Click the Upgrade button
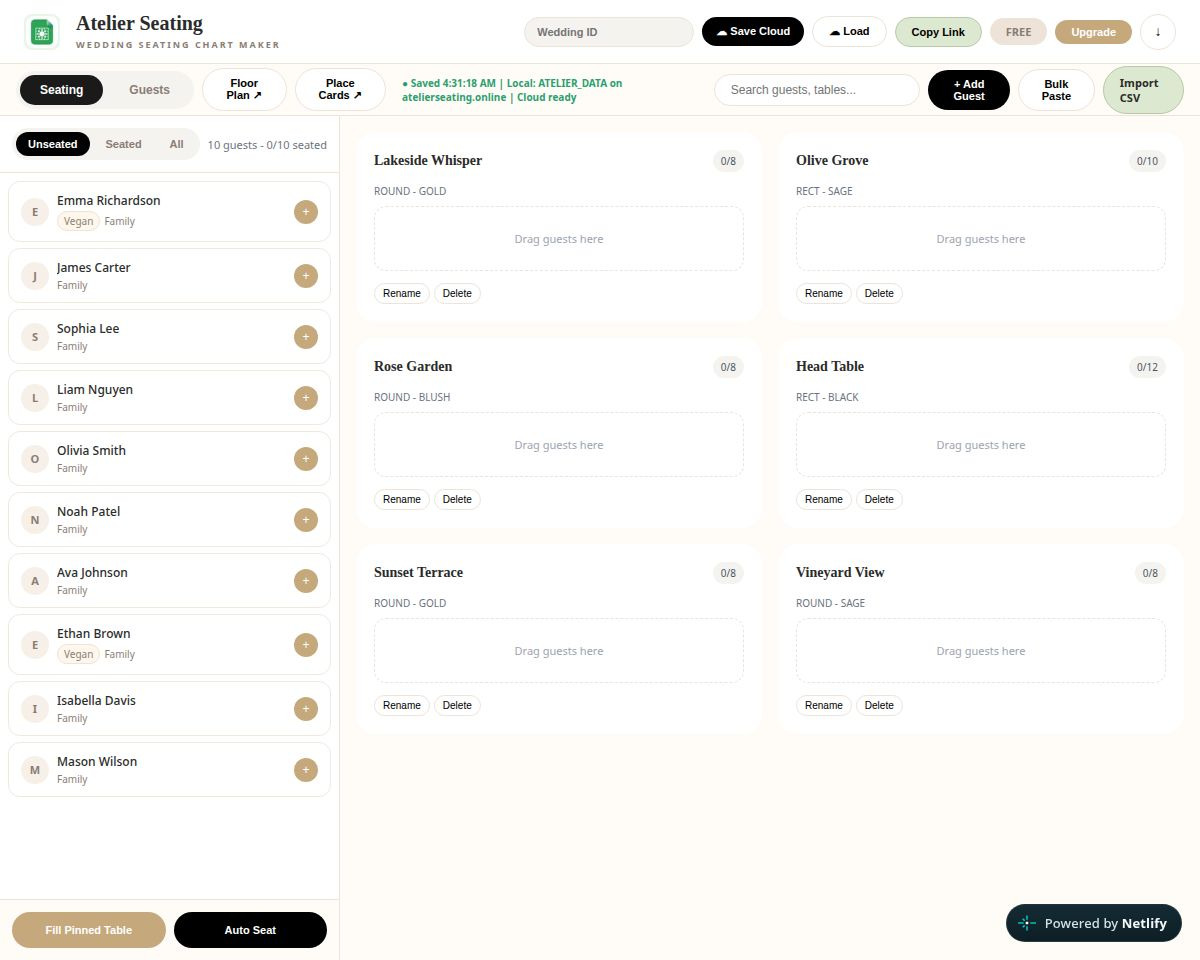1200x960 pixels. (1093, 32)
